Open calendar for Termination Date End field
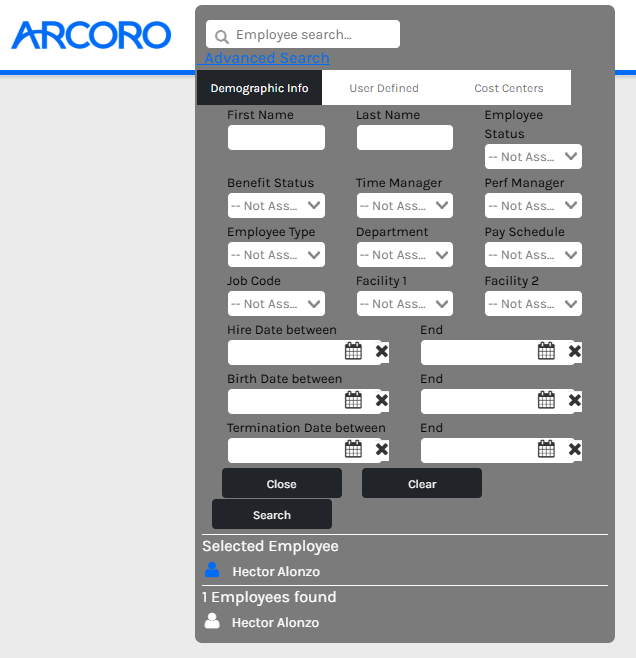The width and height of the screenshot is (636, 658). point(546,449)
